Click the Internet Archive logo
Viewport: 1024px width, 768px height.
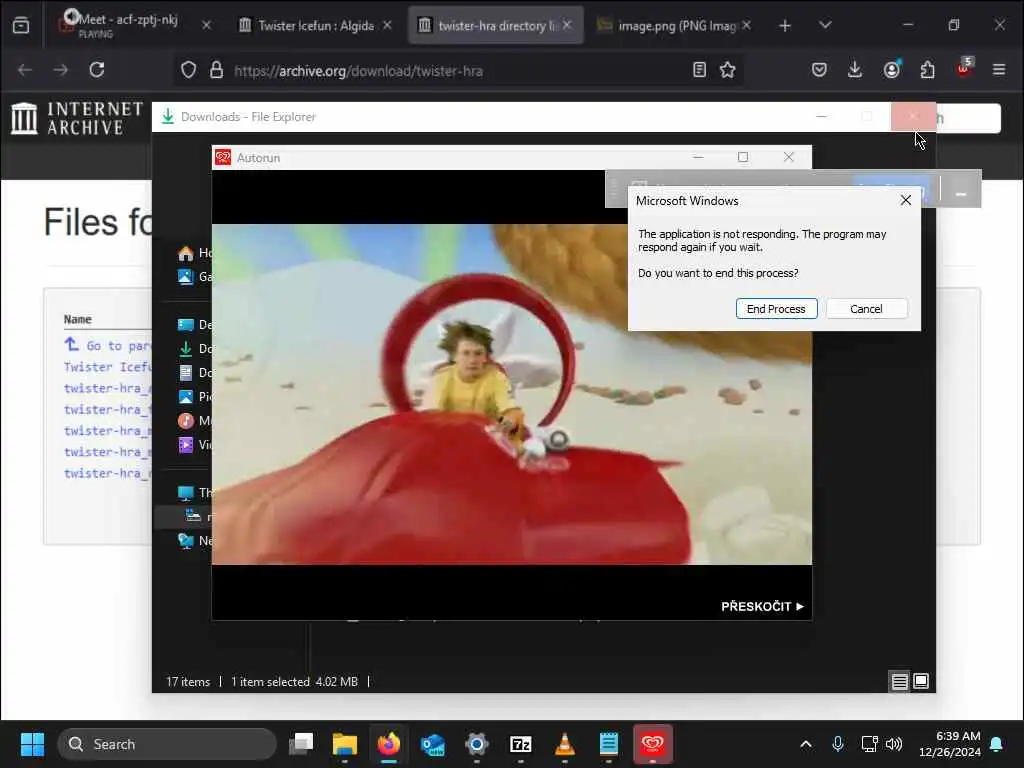[x=77, y=118]
